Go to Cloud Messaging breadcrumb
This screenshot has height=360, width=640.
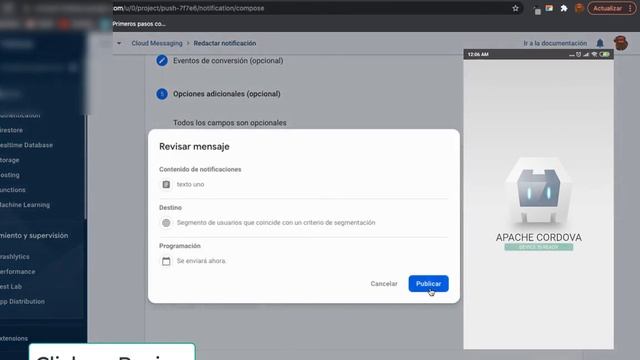click(x=157, y=43)
